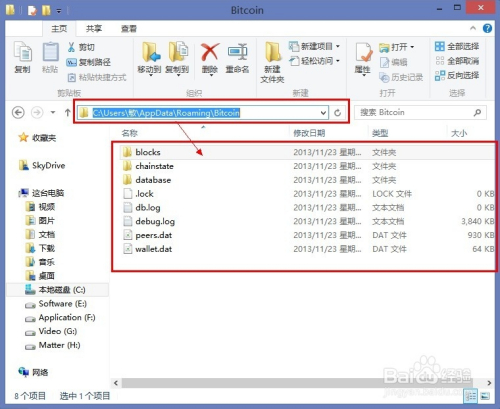Open the New item (新建项目) dropdown

coord(314,46)
